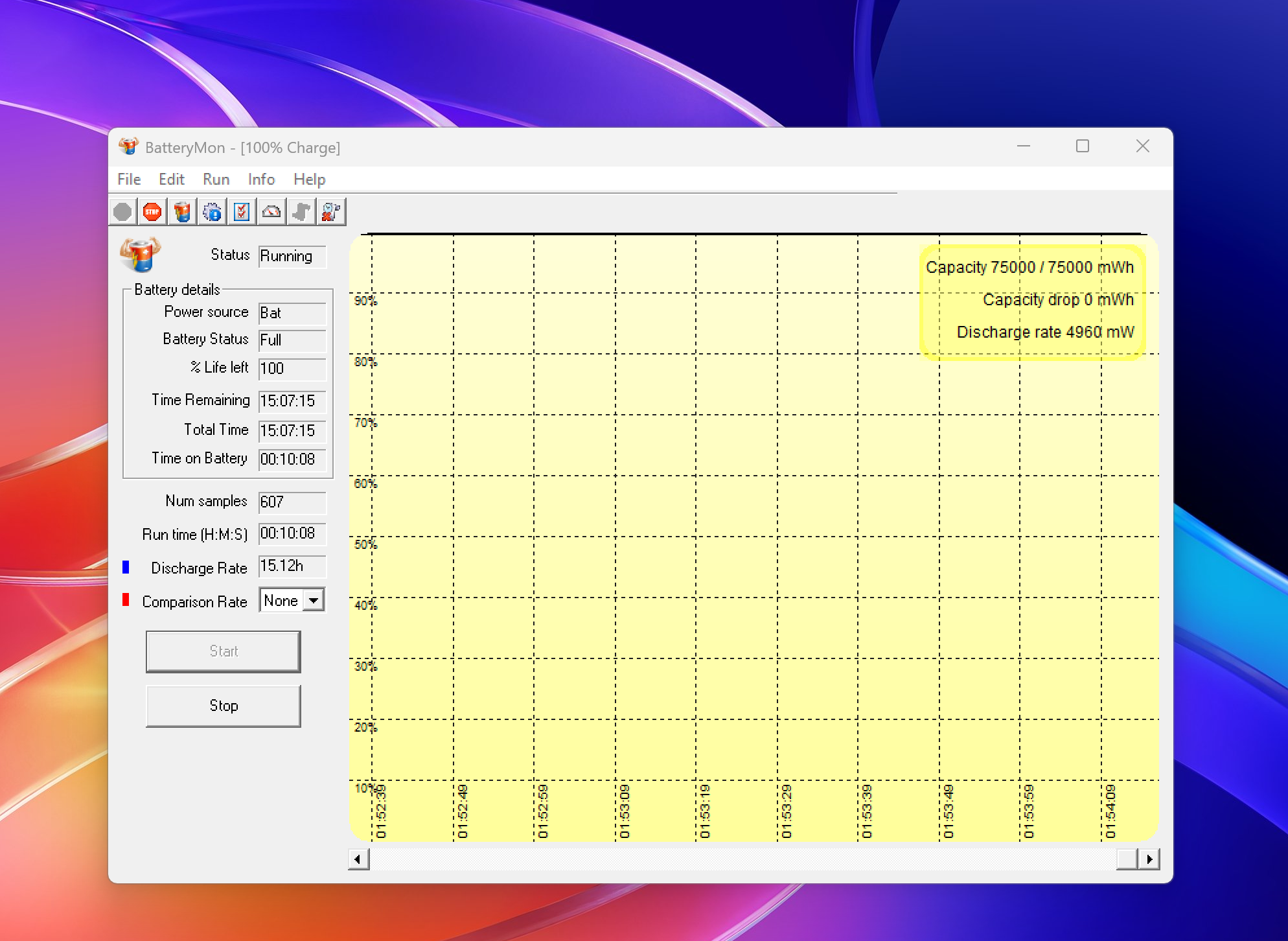Click the grayed-out start monitoring toolbar icon
This screenshot has width=1288, height=941.
coord(122,212)
